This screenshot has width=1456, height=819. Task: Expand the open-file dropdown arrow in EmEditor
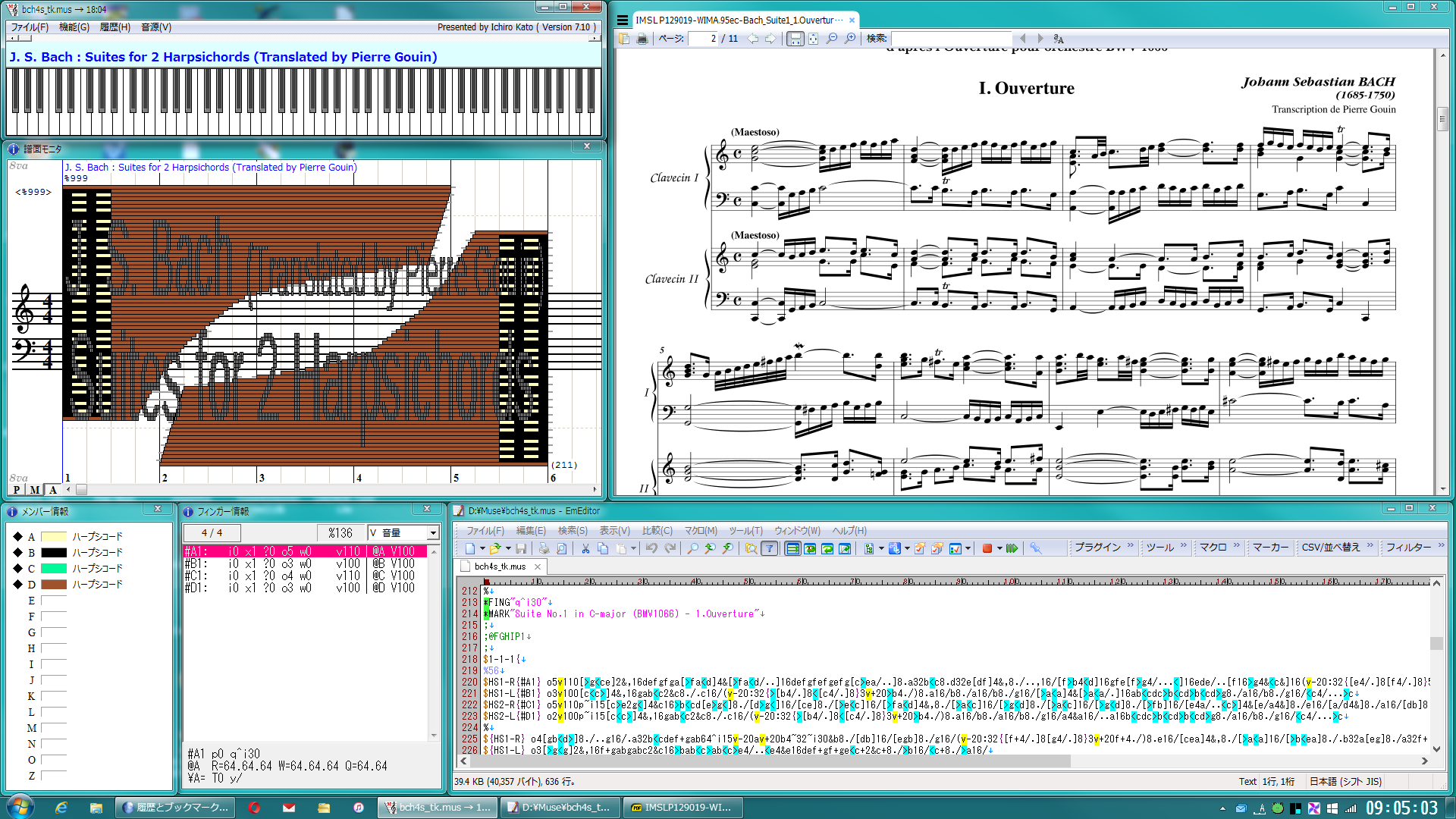(x=508, y=548)
